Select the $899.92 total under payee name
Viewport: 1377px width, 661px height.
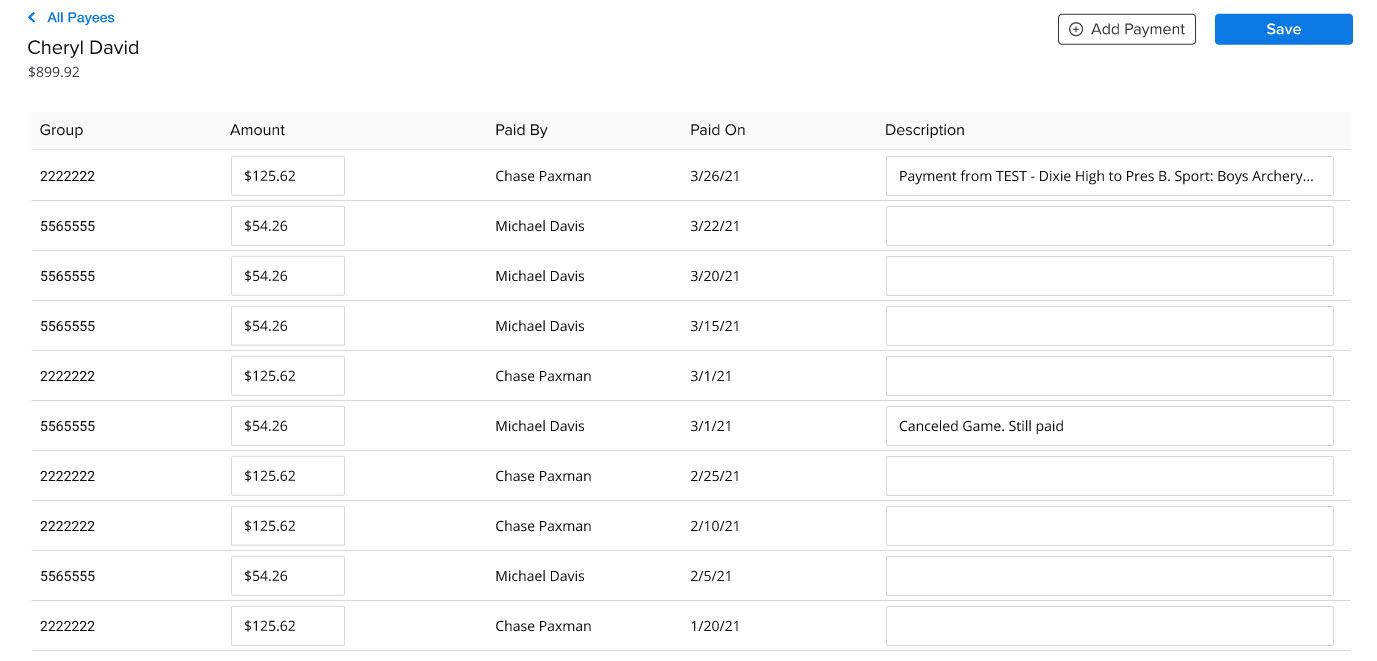tap(54, 73)
